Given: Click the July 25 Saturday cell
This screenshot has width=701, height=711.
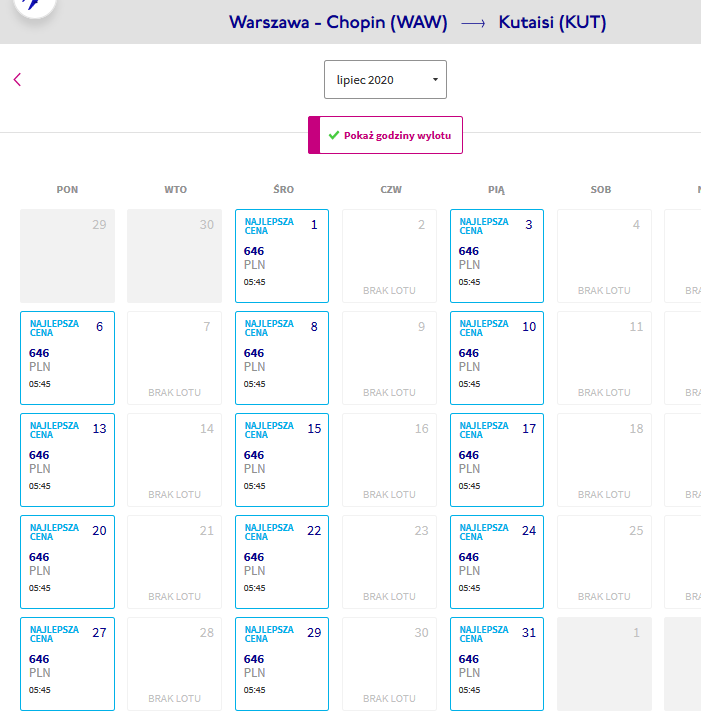Looking at the screenshot, I should pos(604,562).
